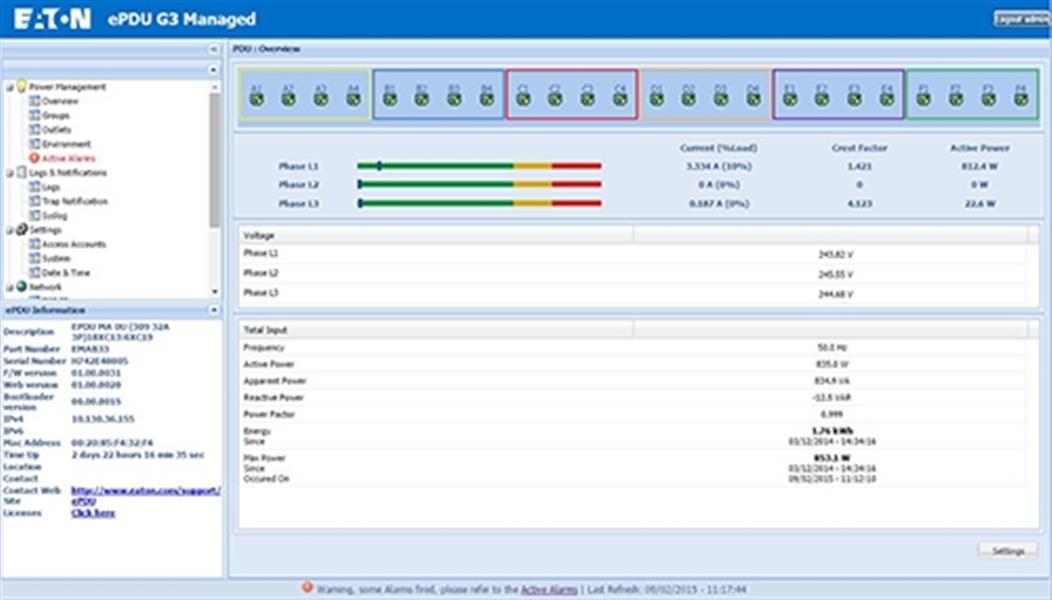Open Overview in the navigation tree

point(60,101)
